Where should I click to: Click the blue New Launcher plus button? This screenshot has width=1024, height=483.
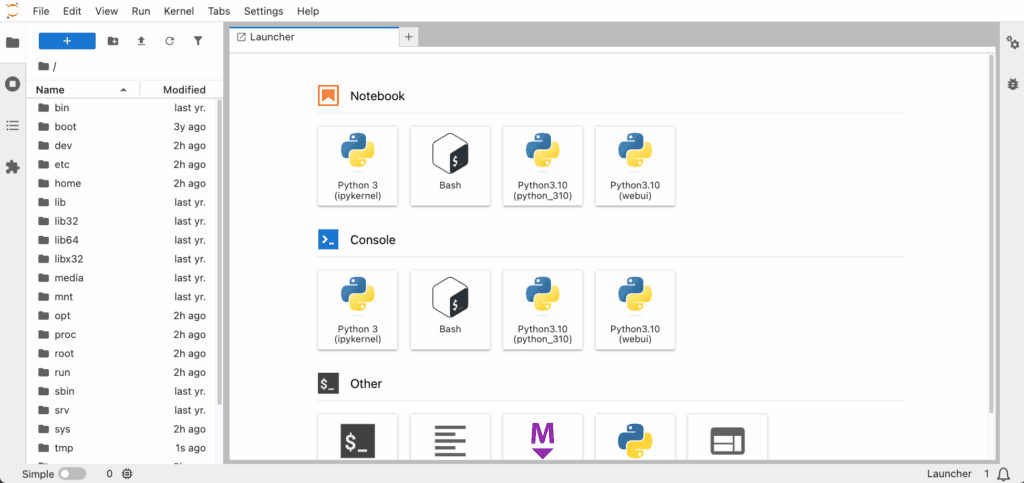[x=67, y=41]
